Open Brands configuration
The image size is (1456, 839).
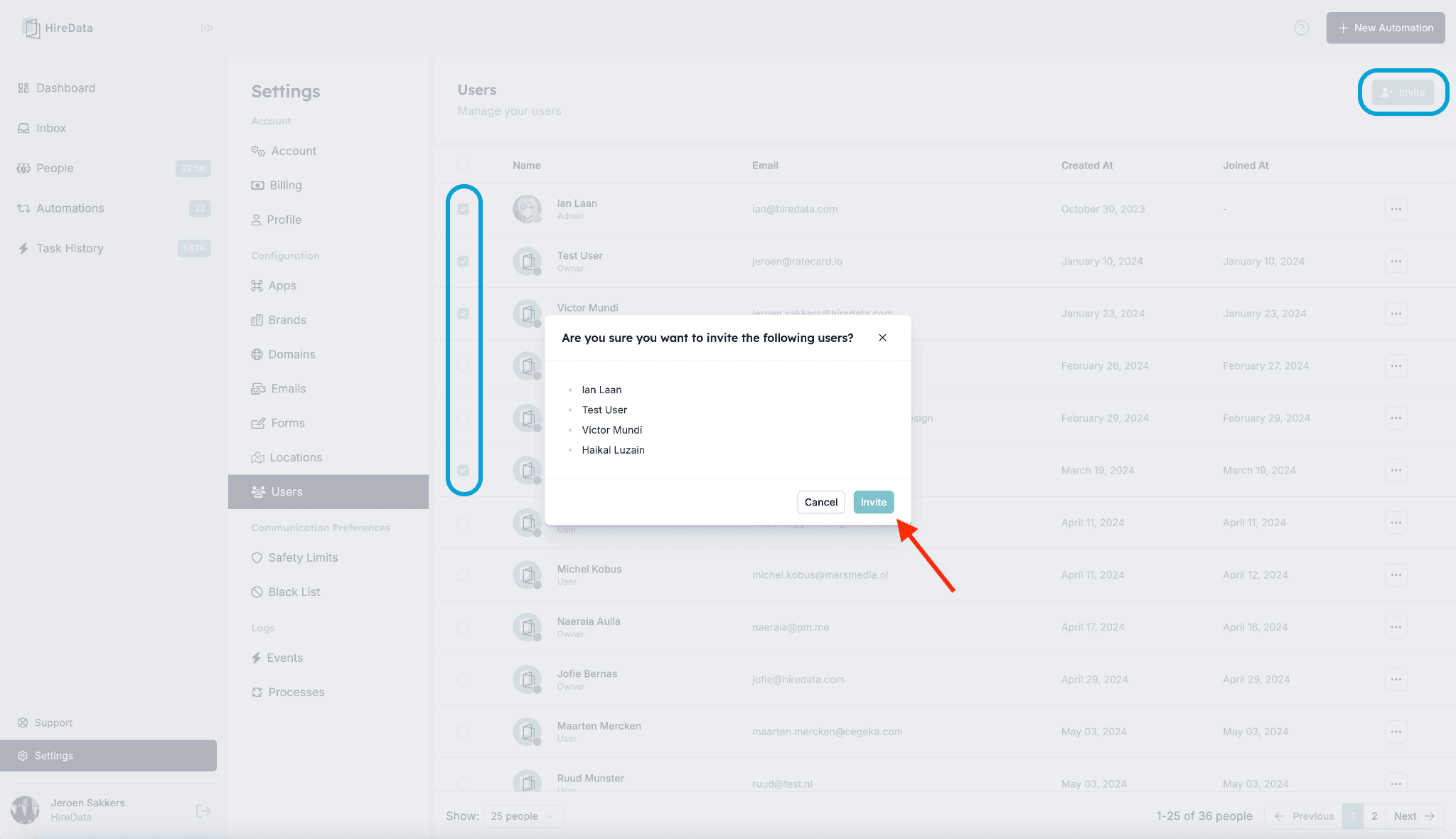click(x=287, y=320)
